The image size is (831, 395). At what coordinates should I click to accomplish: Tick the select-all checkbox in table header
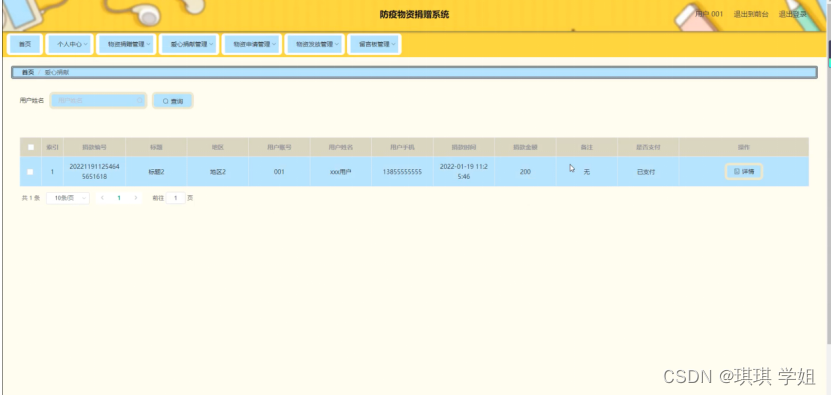point(31,147)
